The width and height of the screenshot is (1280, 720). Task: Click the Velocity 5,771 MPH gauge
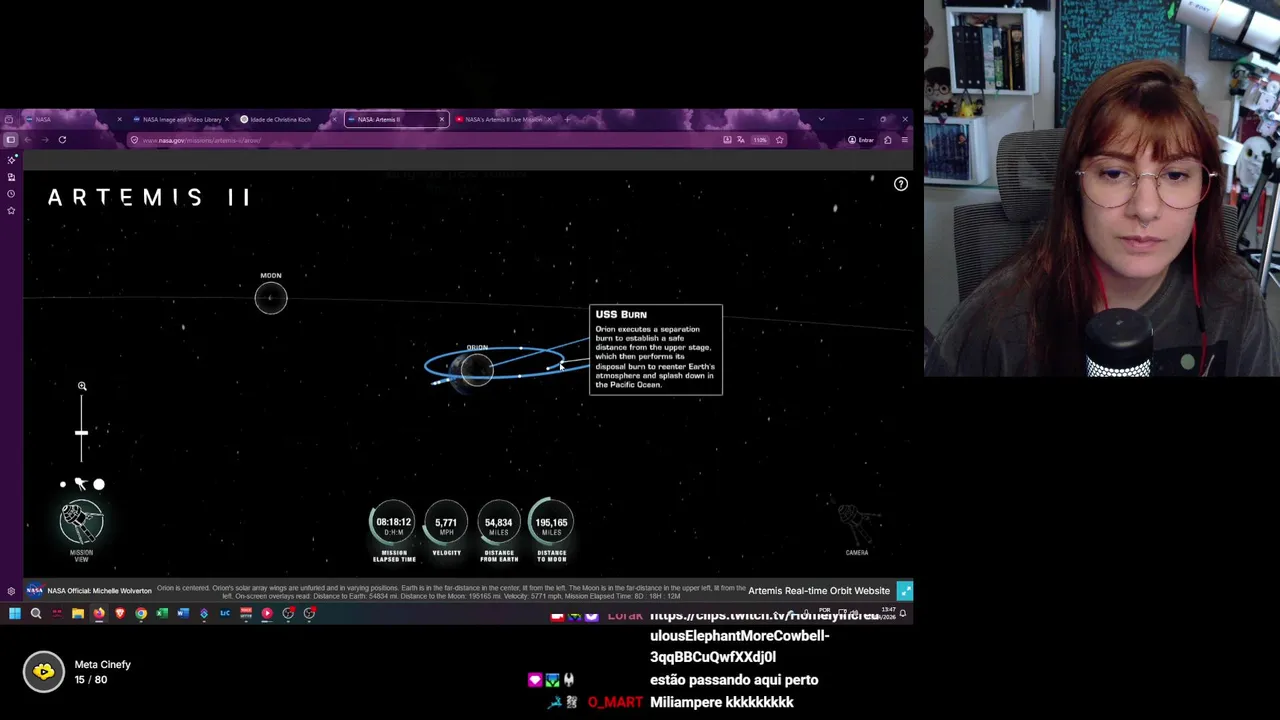click(446, 523)
